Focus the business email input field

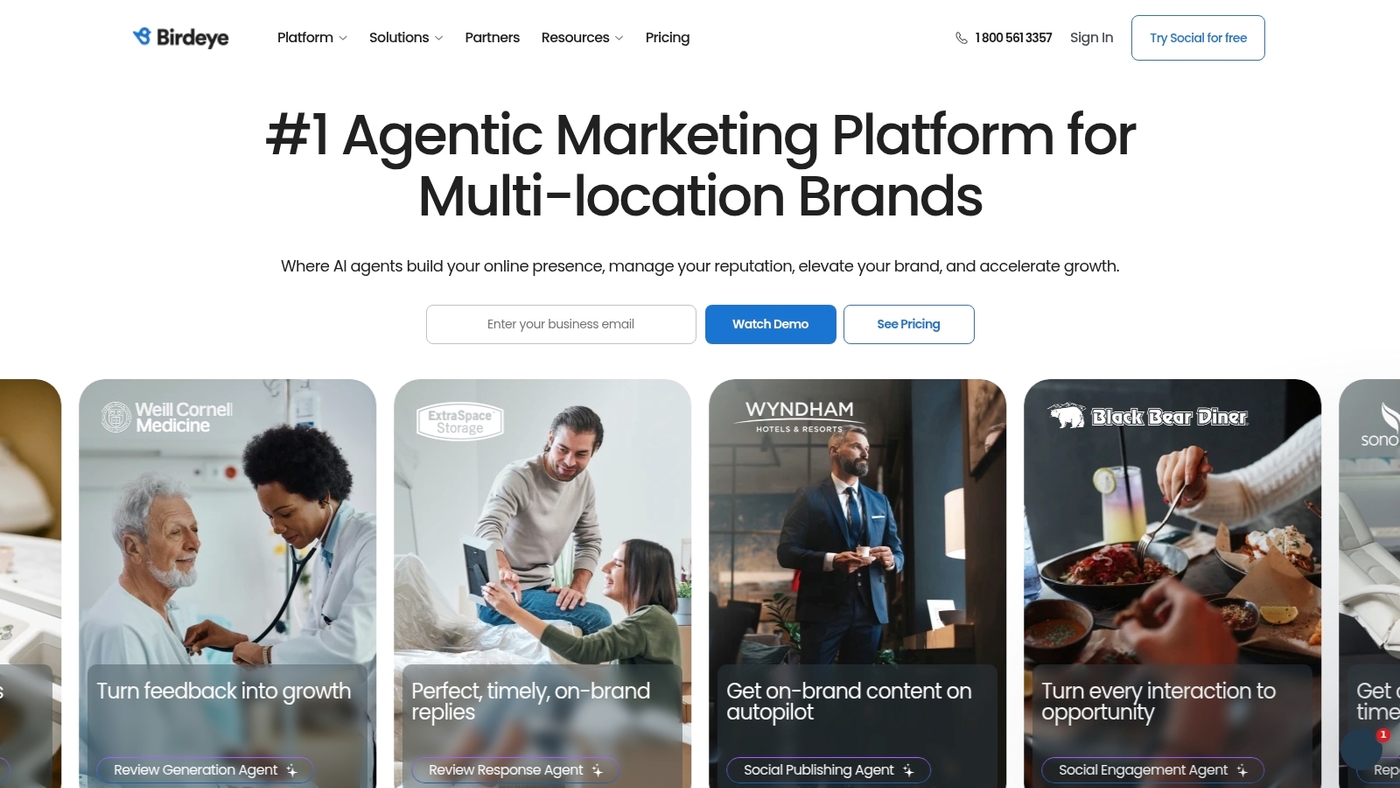[x=561, y=324]
